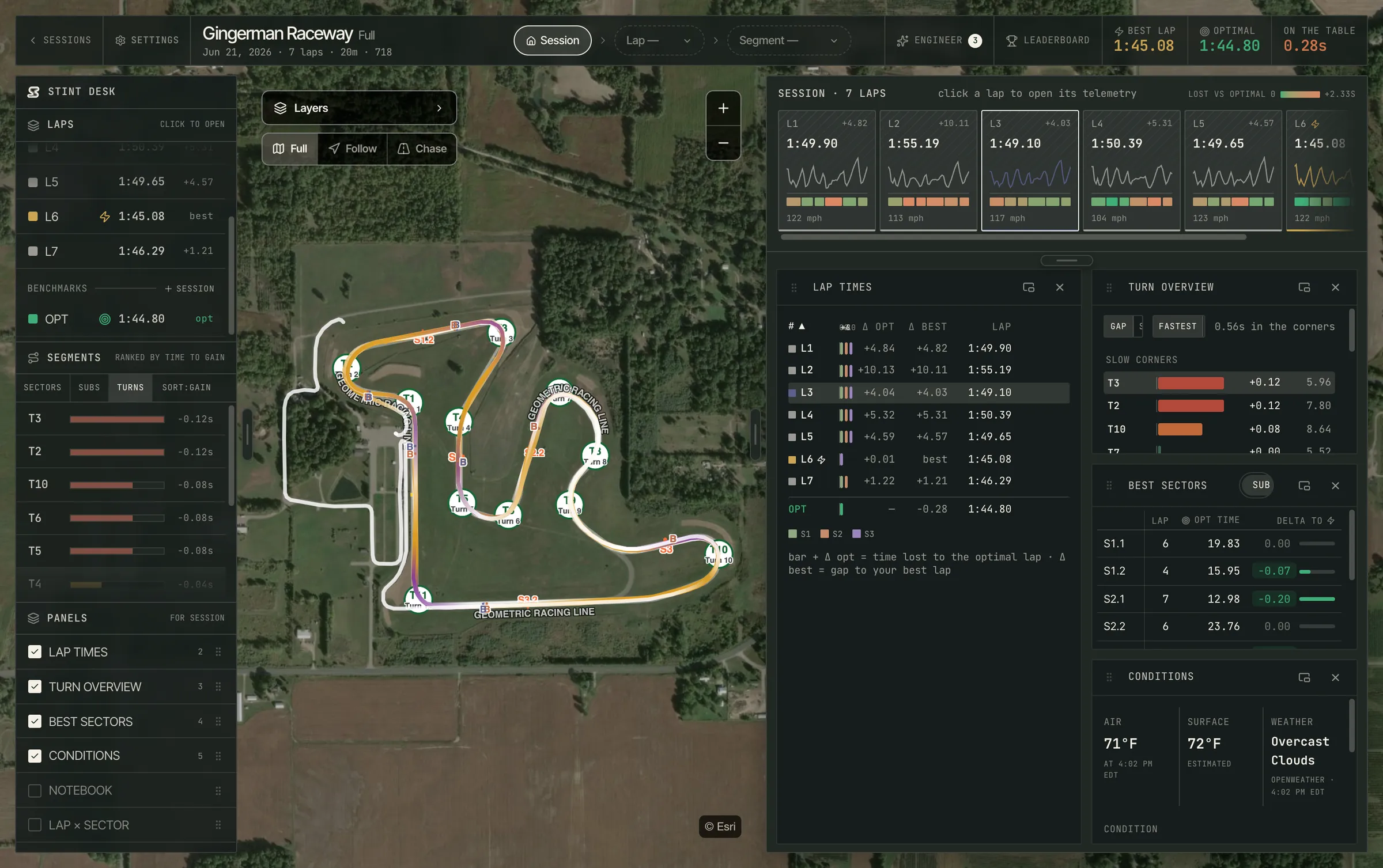The width and height of the screenshot is (1383, 868).
Task: Pop out the Best Sectors panel
Action: pos(1305,486)
